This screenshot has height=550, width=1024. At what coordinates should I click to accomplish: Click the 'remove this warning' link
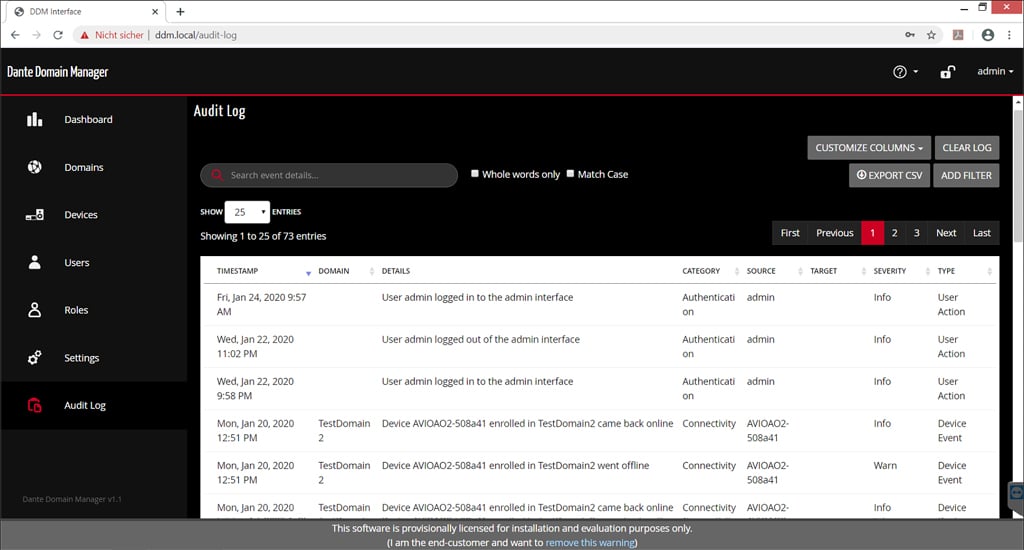point(590,542)
